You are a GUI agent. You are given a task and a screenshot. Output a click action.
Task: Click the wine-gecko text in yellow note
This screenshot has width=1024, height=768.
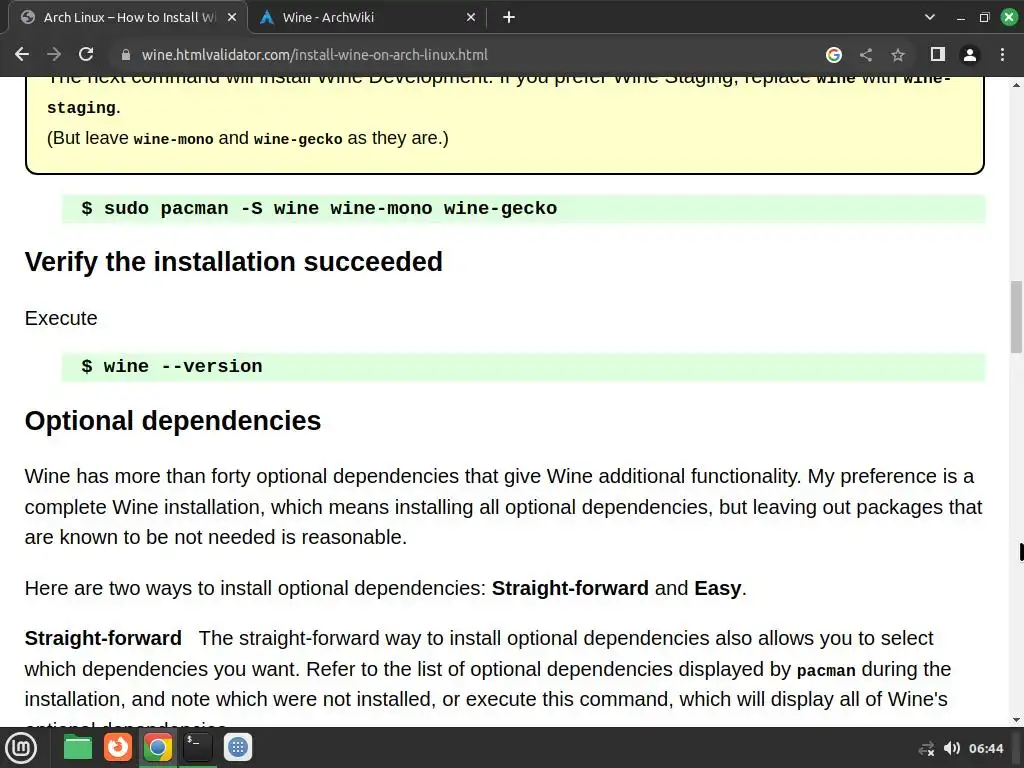298,139
